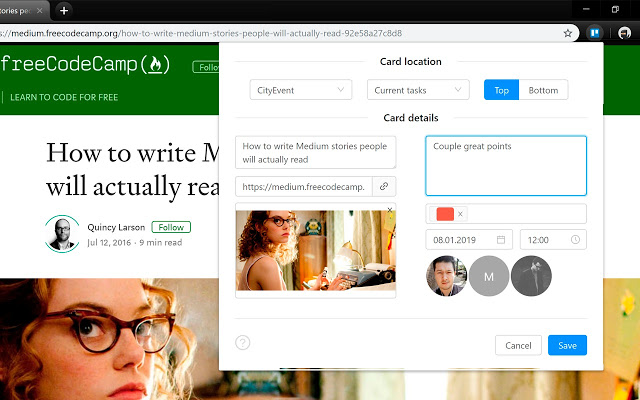
Task: Click the freeCodeCamp site title
Action: 84,64
